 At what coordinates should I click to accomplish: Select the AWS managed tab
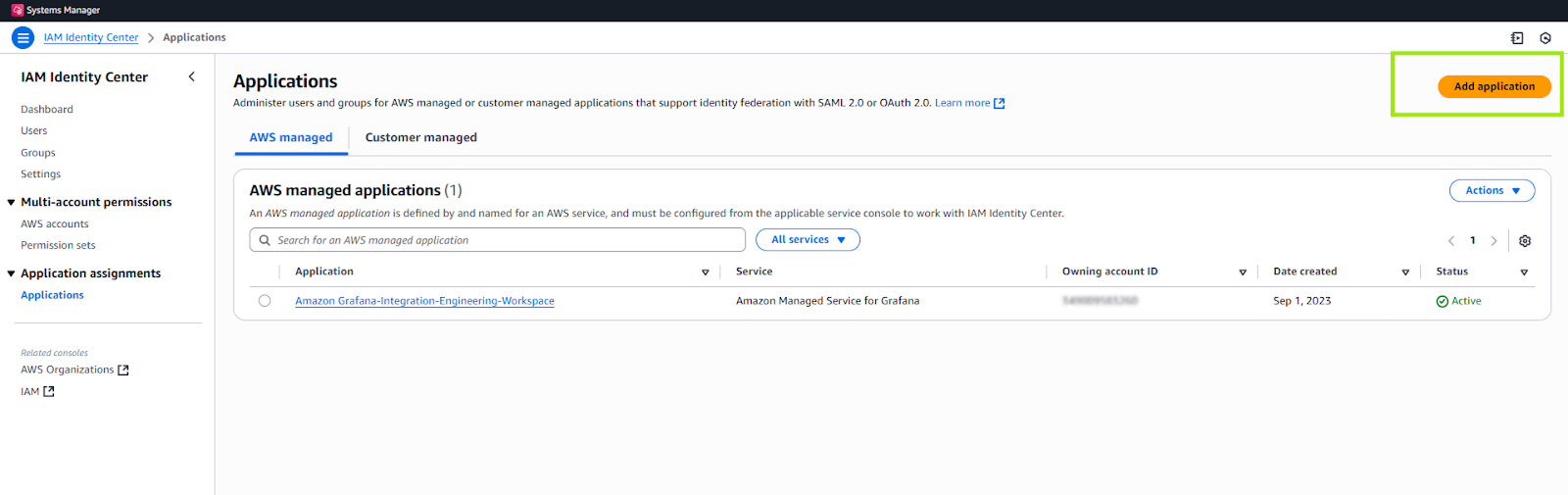click(291, 138)
